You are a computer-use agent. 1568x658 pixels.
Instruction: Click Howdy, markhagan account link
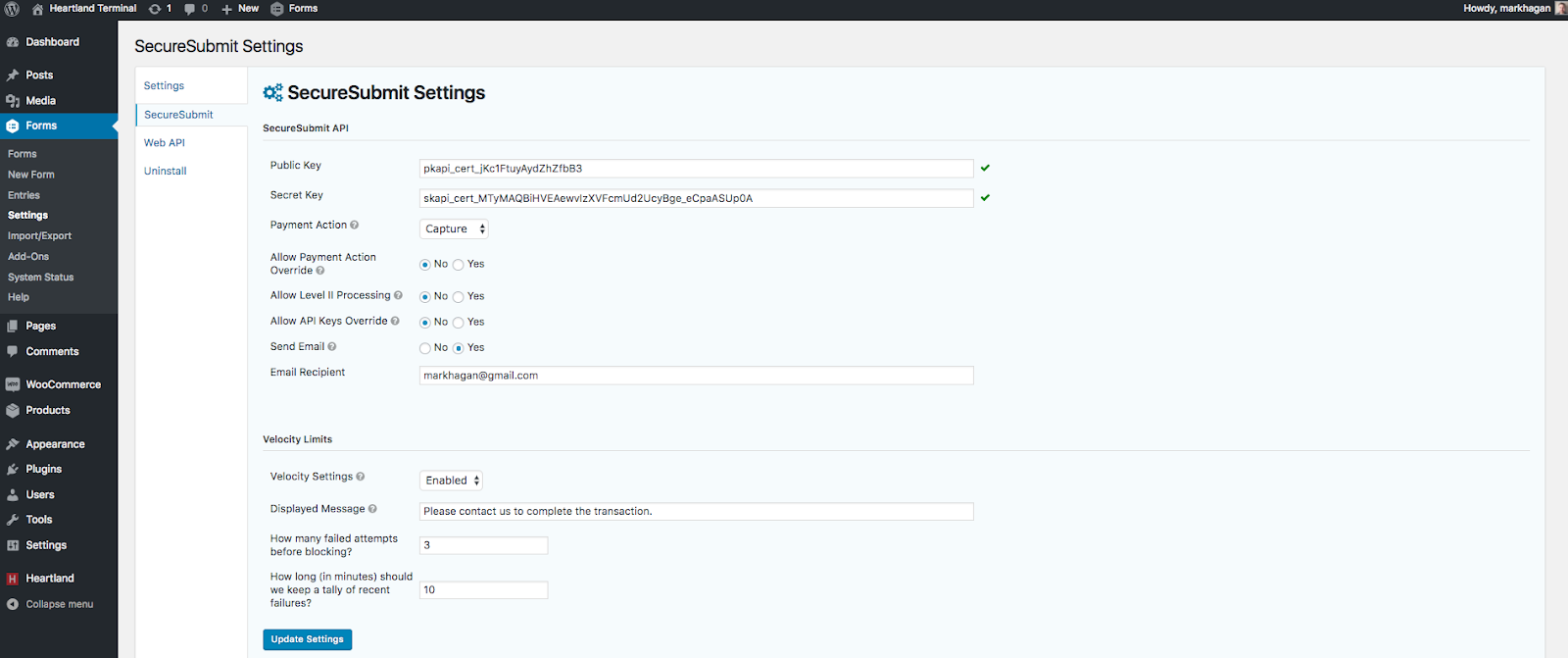(x=1506, y=9)
